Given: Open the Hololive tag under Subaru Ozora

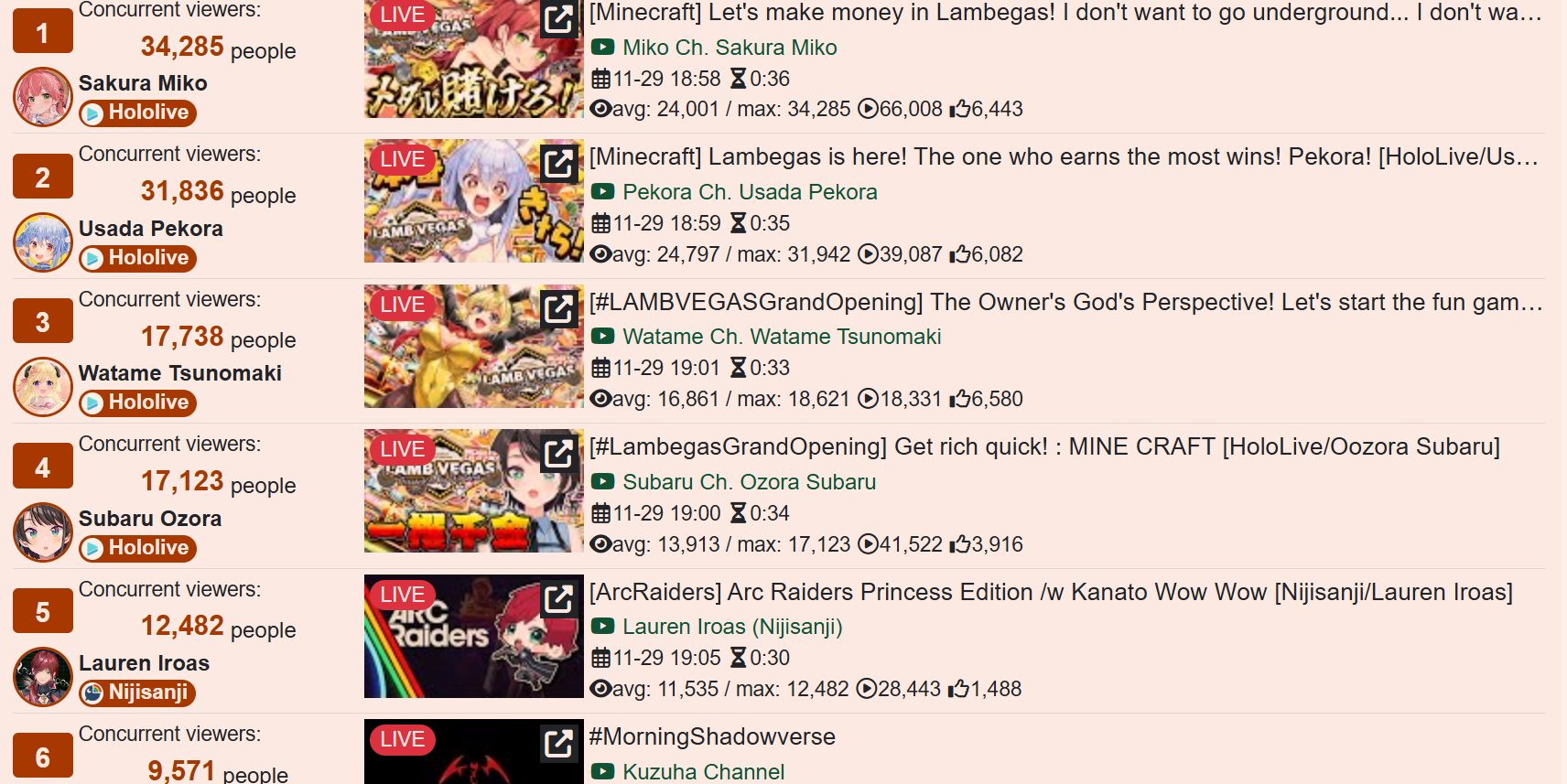Looking at the screenshot, I should [138, 548].
